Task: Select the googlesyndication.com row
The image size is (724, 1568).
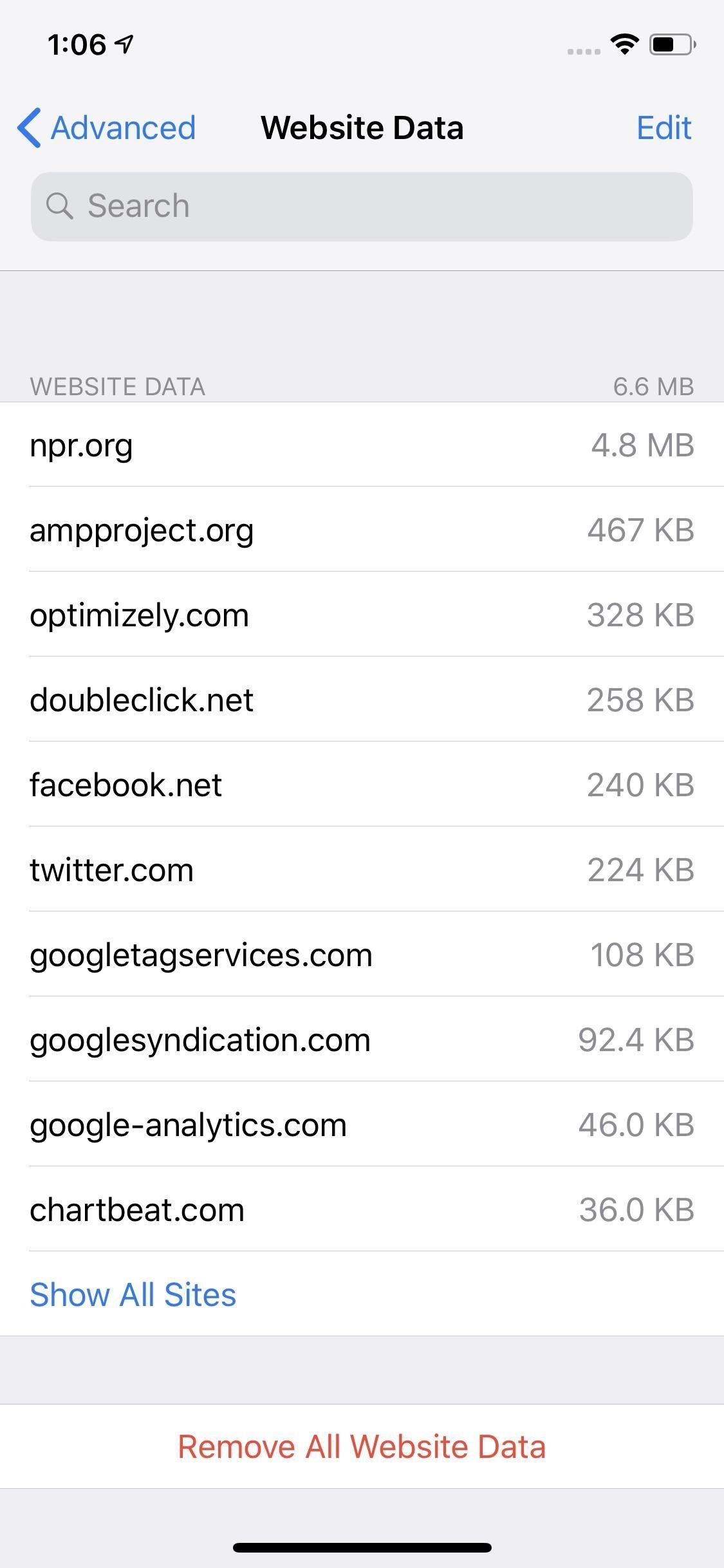Action: point(362,1040)
